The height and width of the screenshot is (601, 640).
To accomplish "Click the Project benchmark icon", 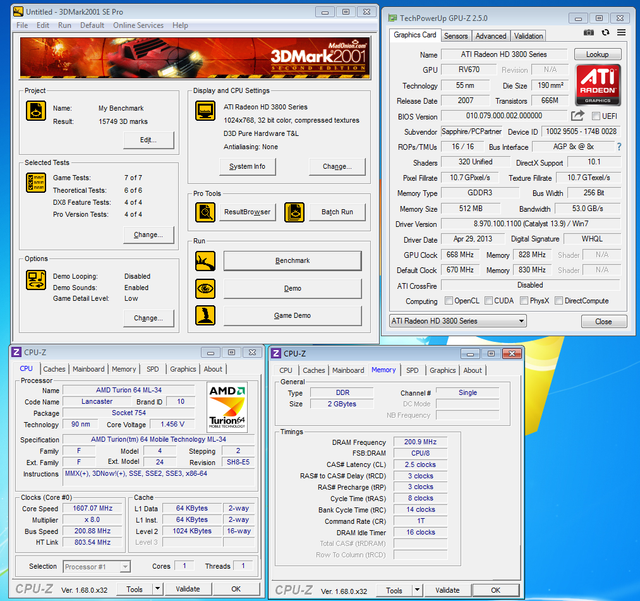I will click(x=36, y=111).
